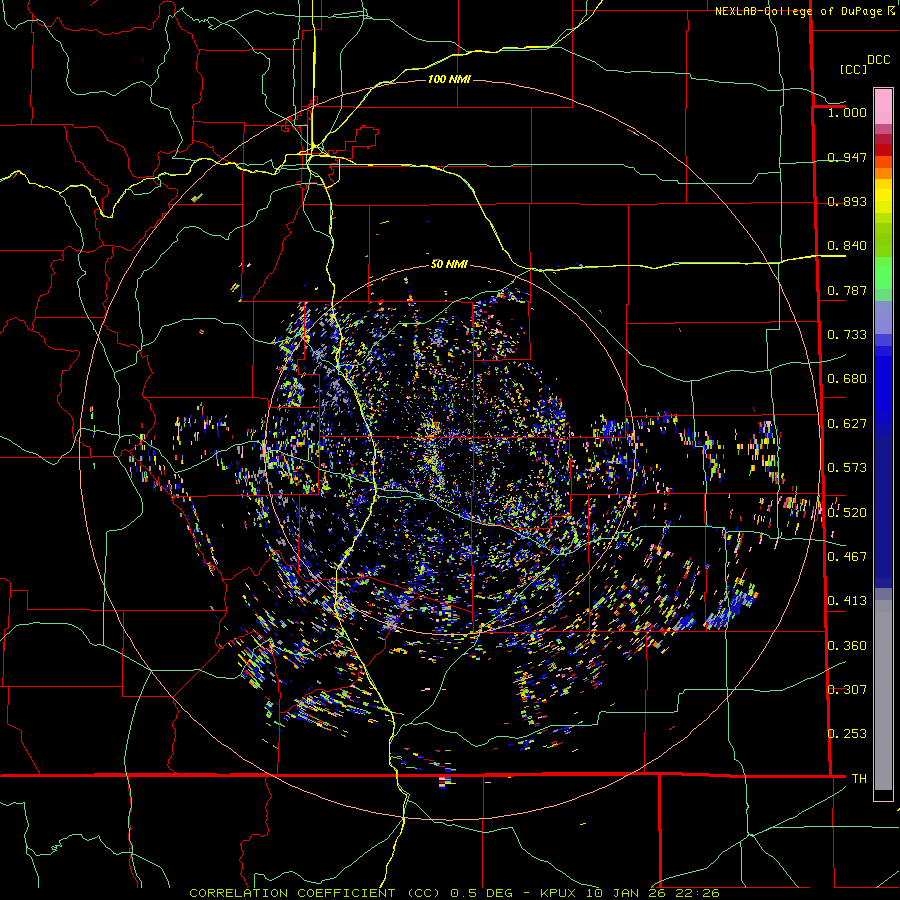Image resolution: width=900 pixels, height=900 pixels.
Task: Click the DCC product label
Action: 878,60
